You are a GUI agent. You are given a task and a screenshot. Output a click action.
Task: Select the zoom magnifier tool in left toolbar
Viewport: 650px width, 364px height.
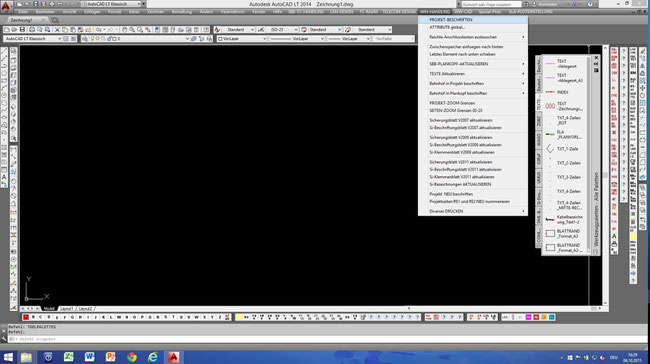click(x=14, y=138)
